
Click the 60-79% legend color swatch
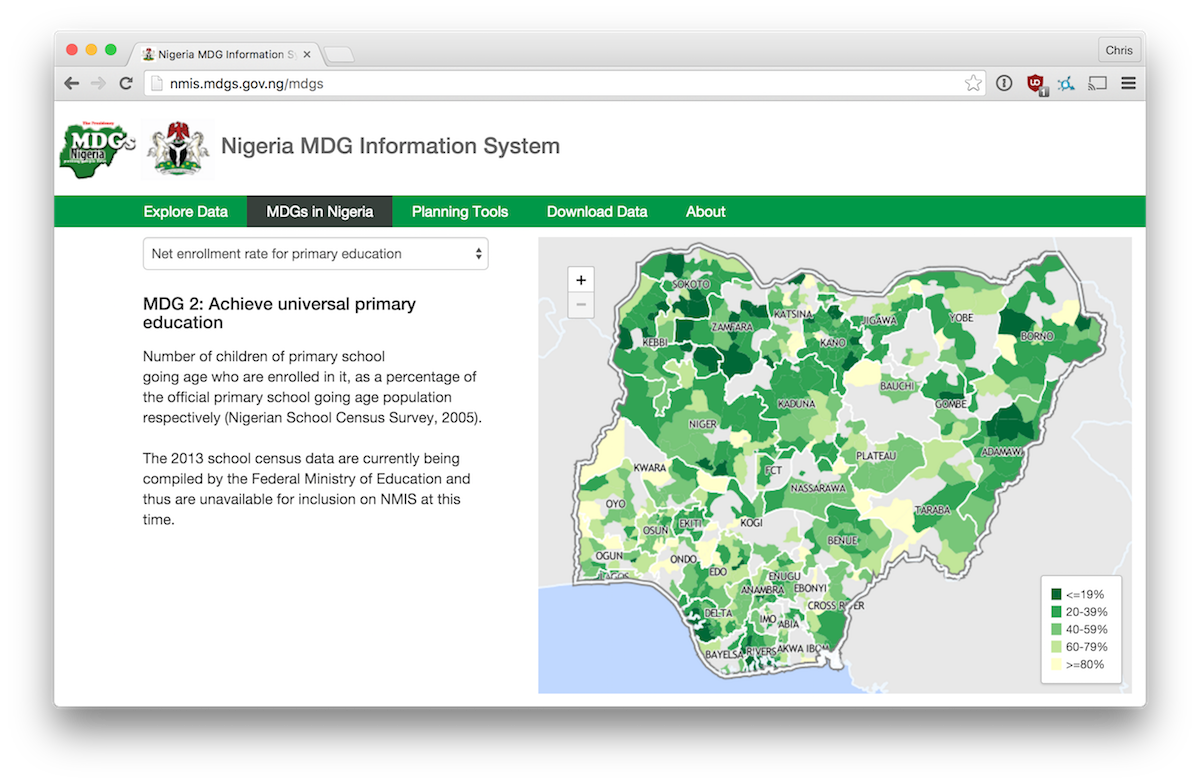click(x=1056, y=646)
